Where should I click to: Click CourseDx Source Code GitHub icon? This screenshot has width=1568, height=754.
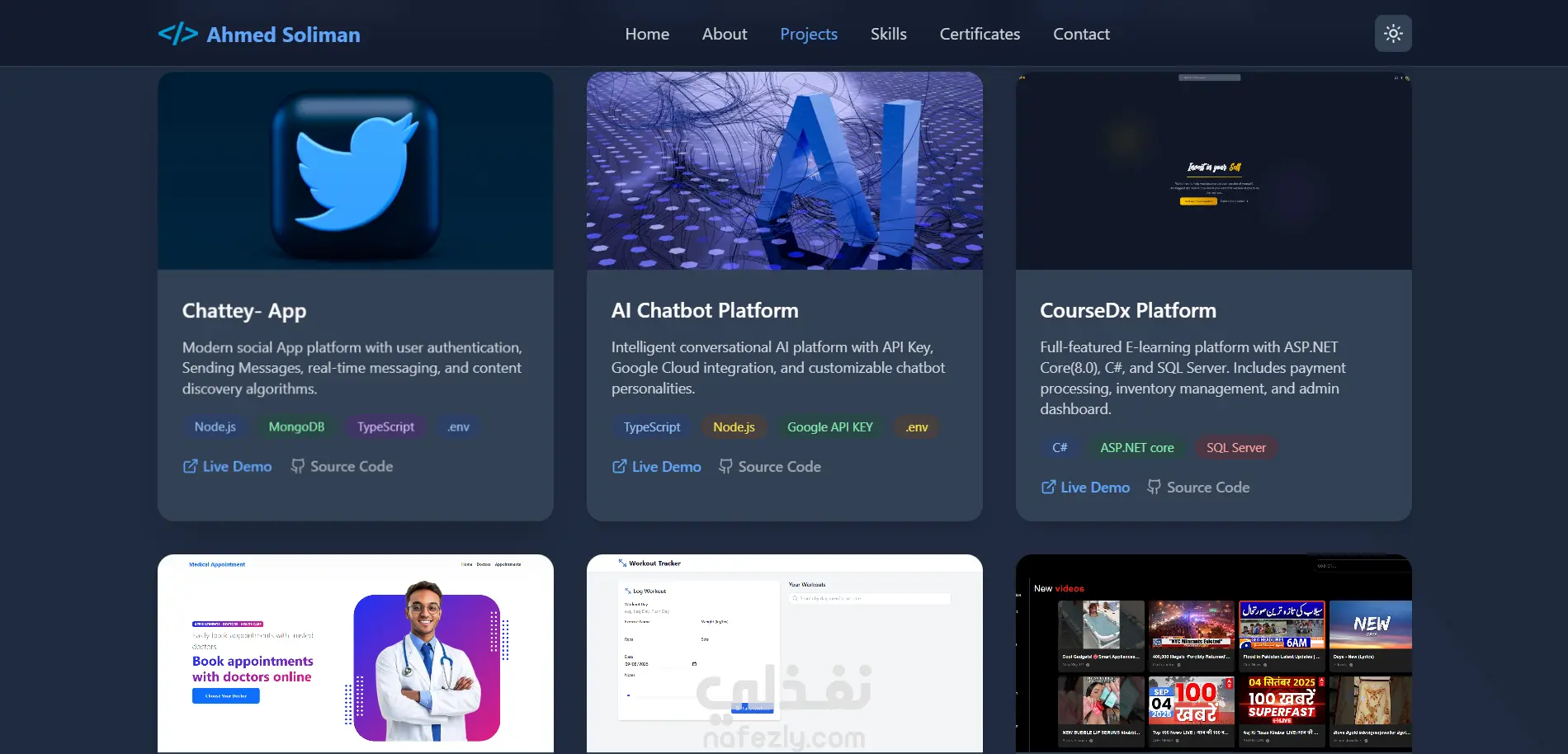pyautogui.click(x=1155, y=487)
